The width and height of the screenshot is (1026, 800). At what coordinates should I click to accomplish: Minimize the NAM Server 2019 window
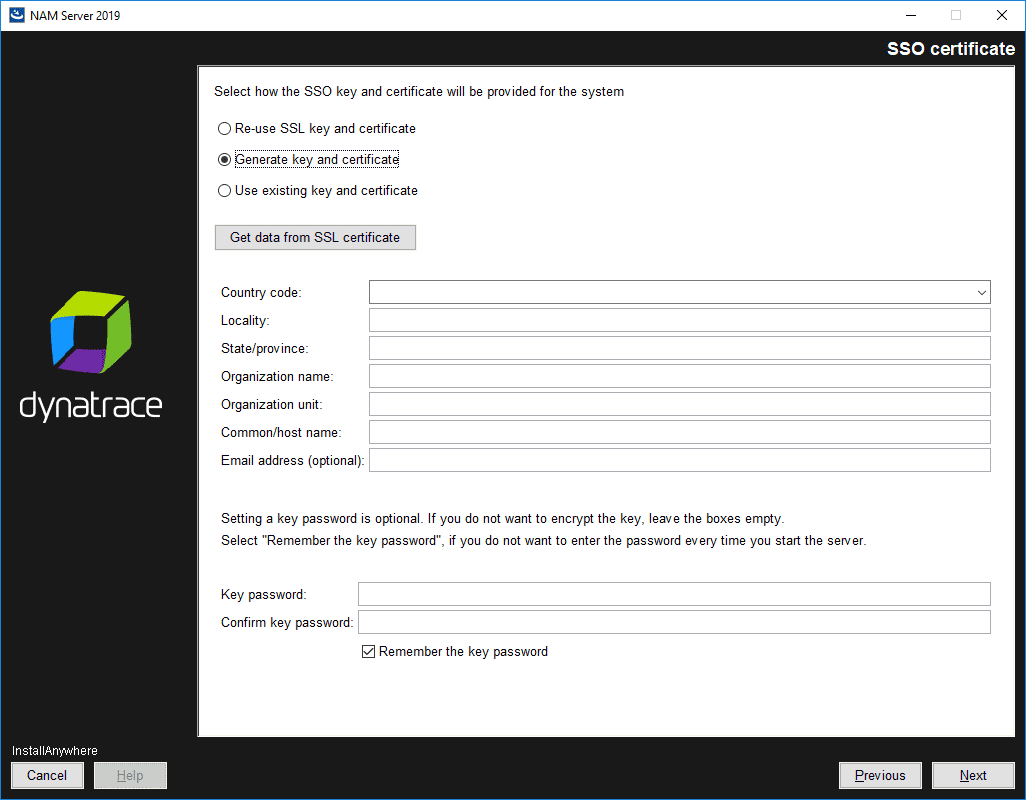point(911,15)
